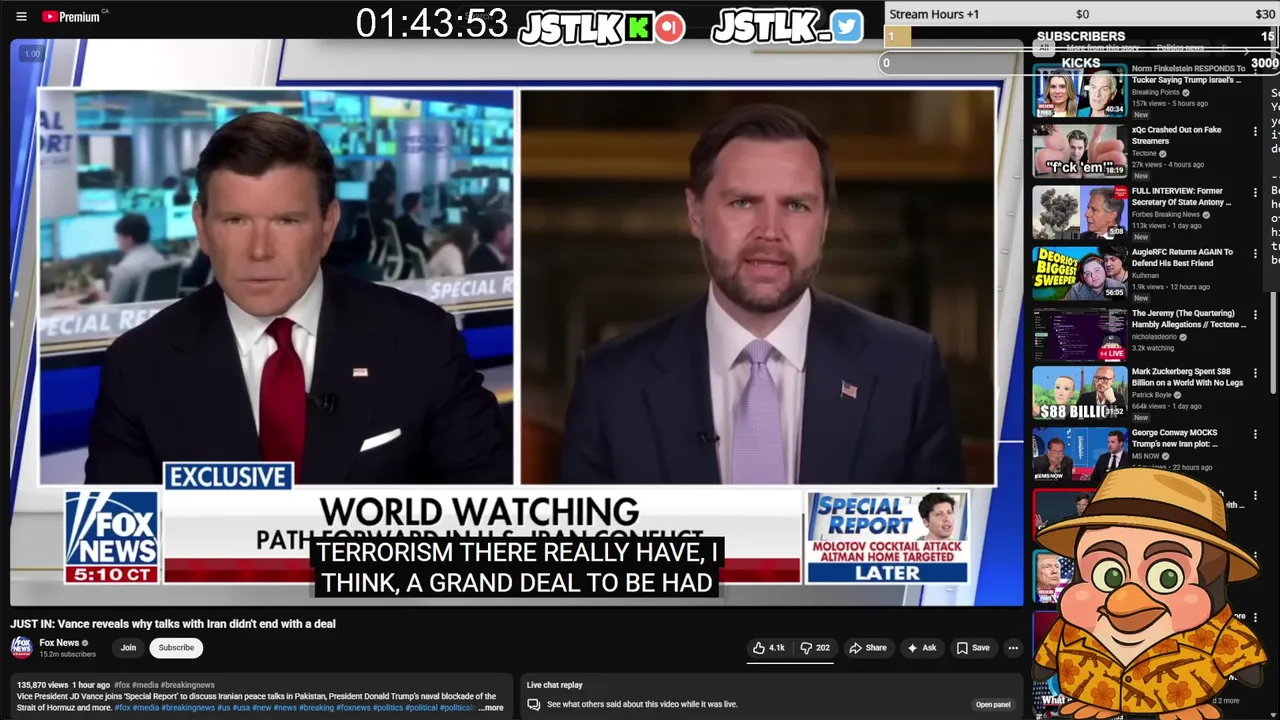The height and width of the screenshot is (720, 1280).
Task: Subscribe to the Fox News channel
Action: (176, 647)
